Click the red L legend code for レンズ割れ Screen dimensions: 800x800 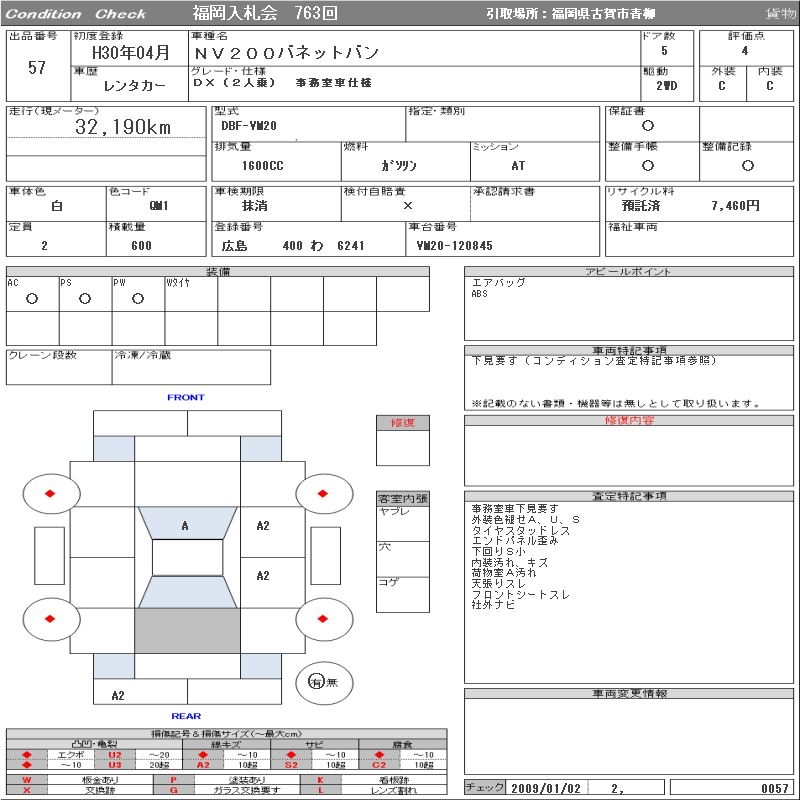click(x=320, y=790)
